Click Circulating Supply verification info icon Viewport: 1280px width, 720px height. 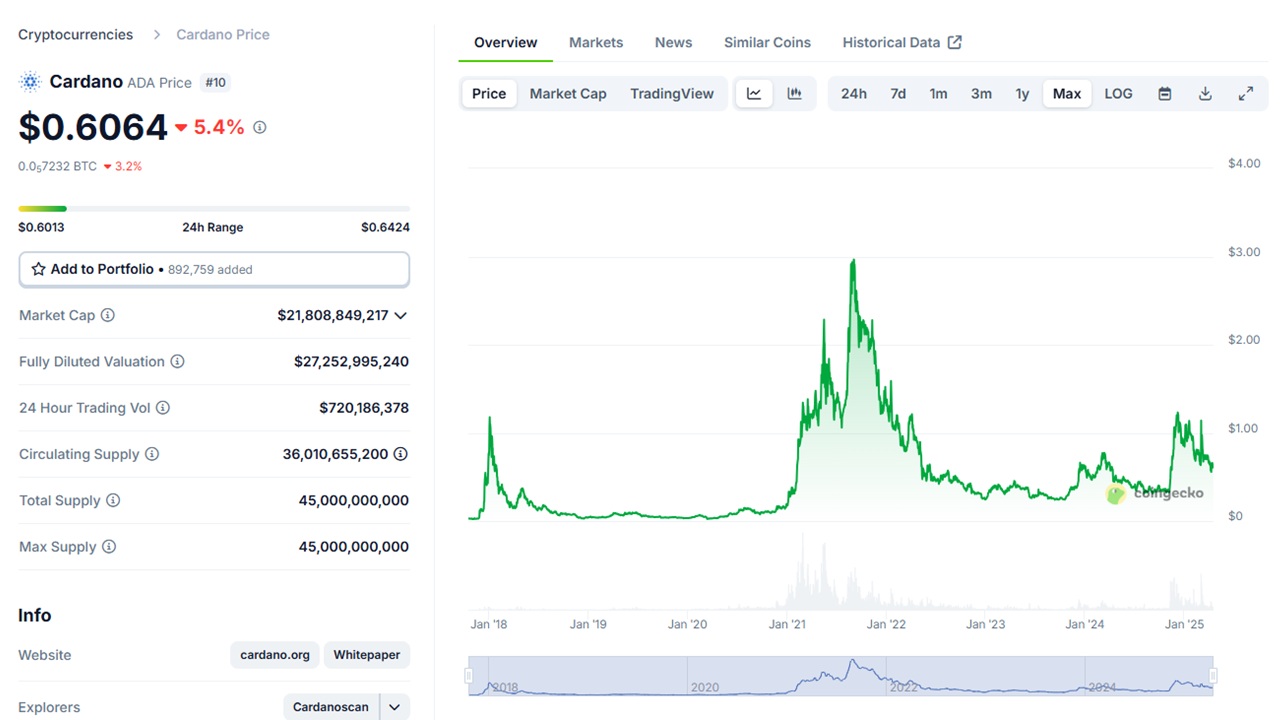coord(400,454)
